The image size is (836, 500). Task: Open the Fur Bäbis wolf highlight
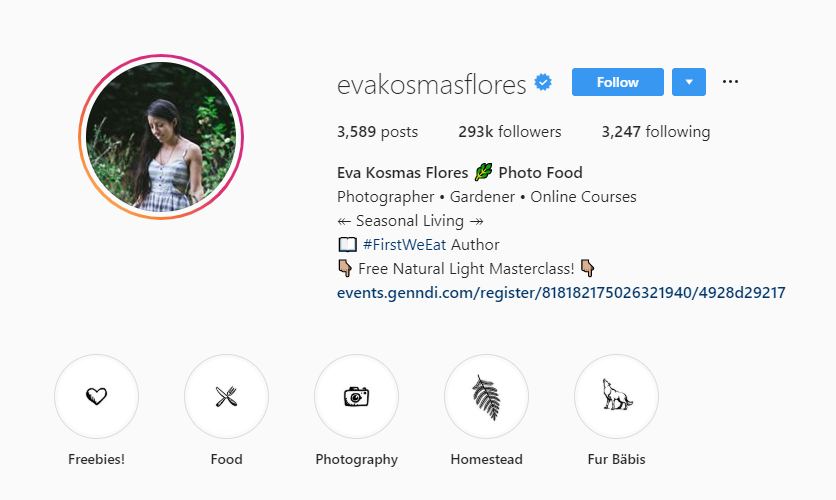click(x=616, y=397)
